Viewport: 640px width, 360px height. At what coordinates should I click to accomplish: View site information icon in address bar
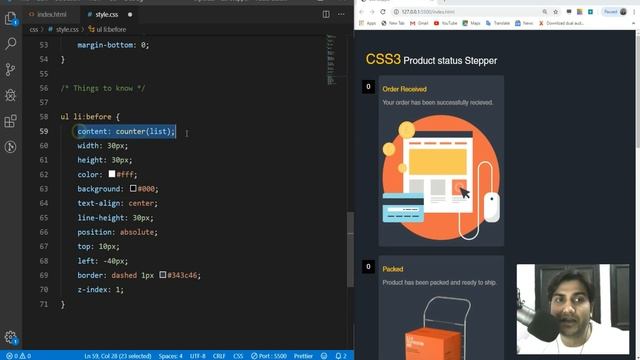(x=396, y=12)
